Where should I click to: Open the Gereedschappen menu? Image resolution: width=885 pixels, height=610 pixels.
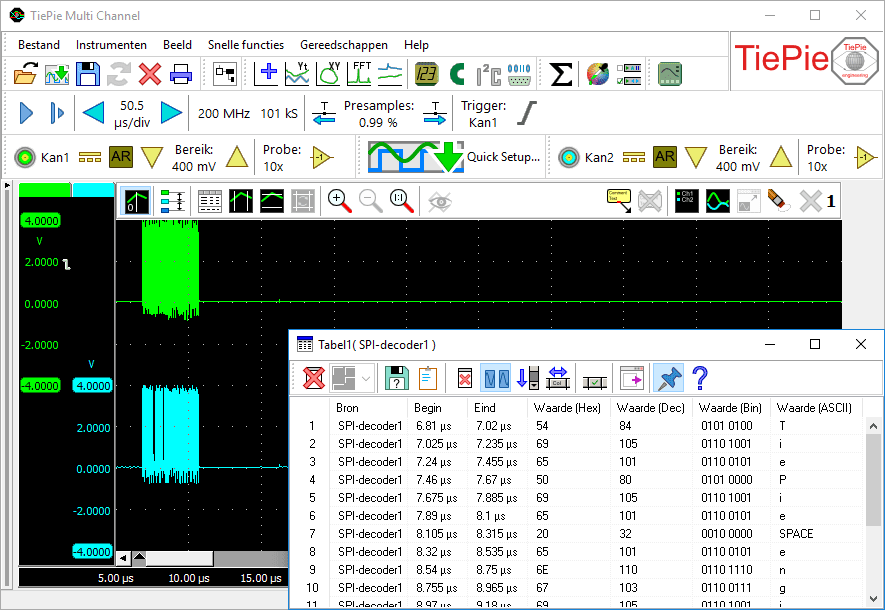click(344, 45)
